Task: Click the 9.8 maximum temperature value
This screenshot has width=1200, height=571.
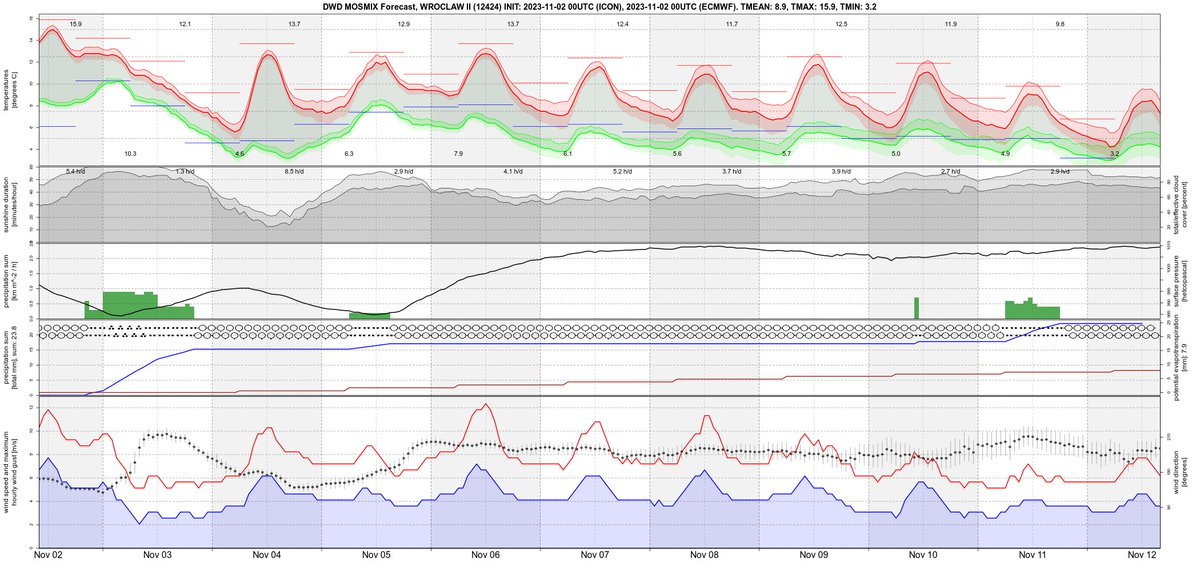Action: (1060, 23)
